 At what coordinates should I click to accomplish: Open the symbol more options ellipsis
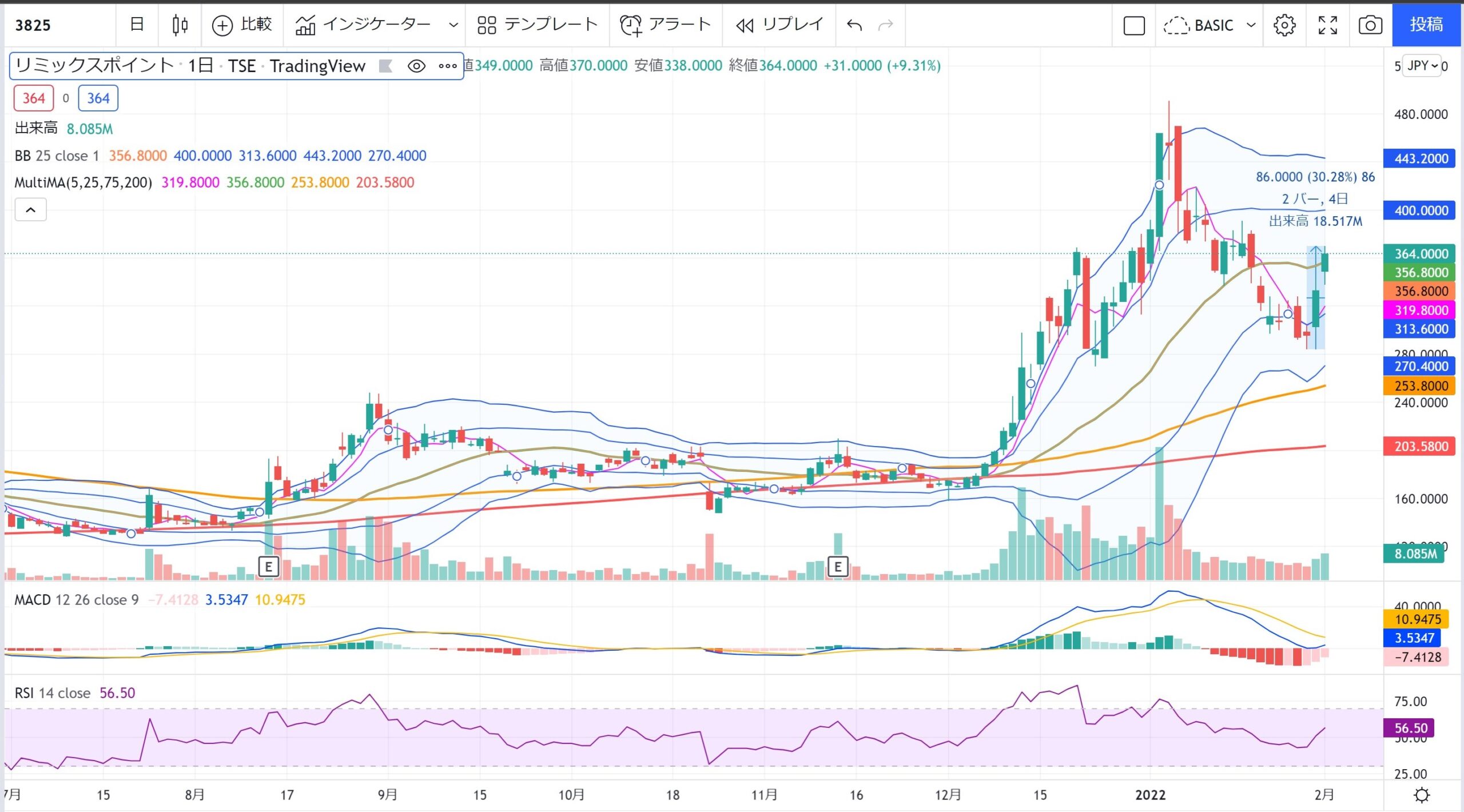pos(448,66)
